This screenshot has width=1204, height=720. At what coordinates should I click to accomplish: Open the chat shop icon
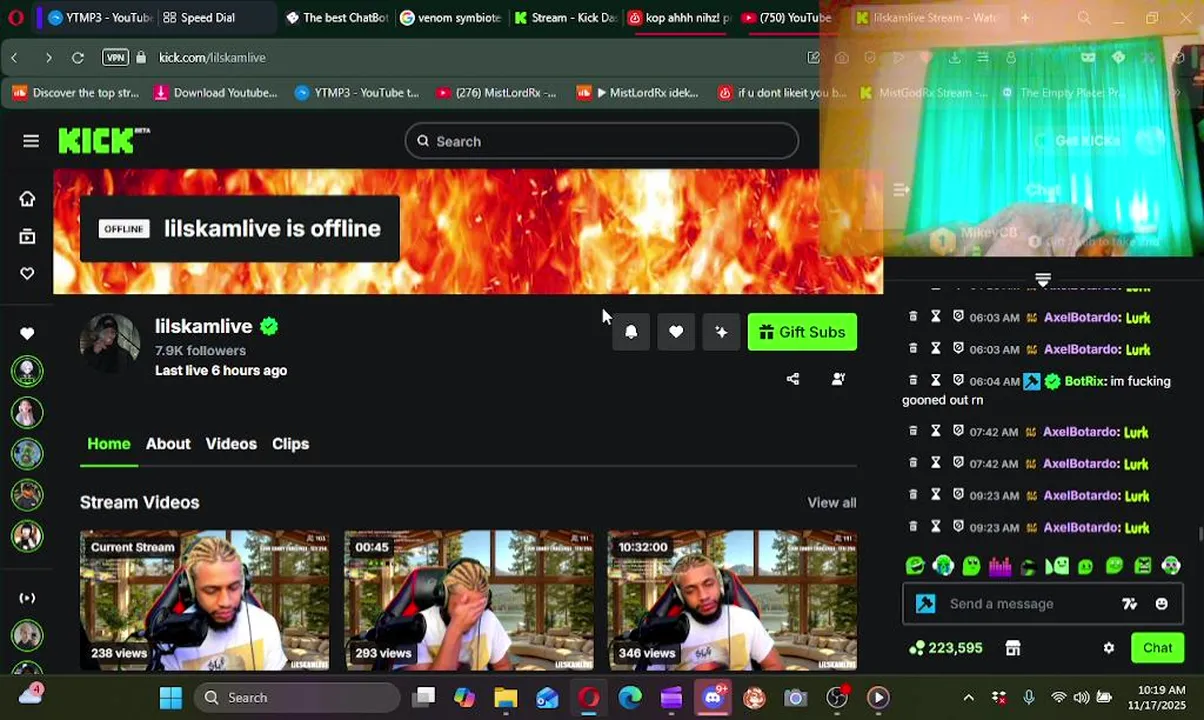coord(1013,648)
